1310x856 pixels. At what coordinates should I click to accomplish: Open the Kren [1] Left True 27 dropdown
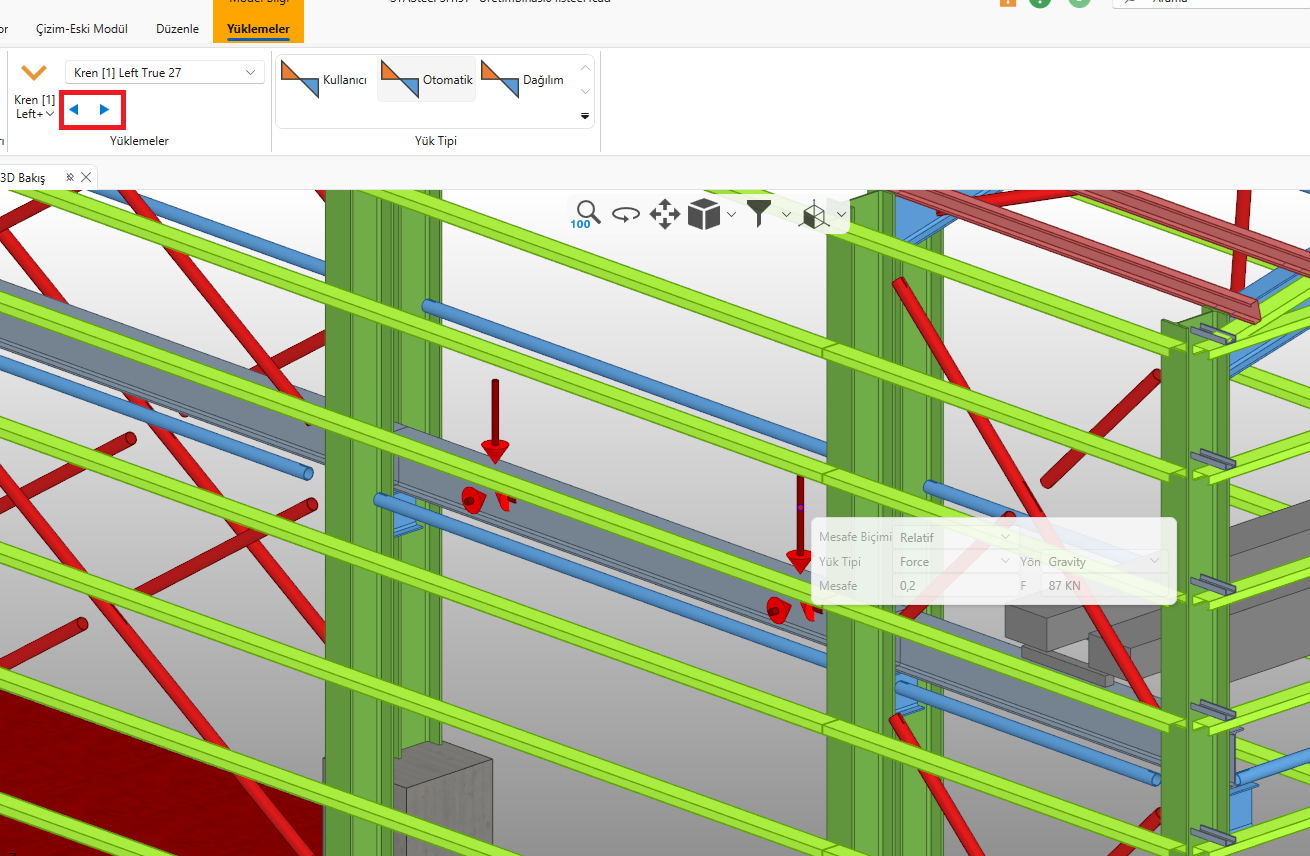tap(165, 73)
